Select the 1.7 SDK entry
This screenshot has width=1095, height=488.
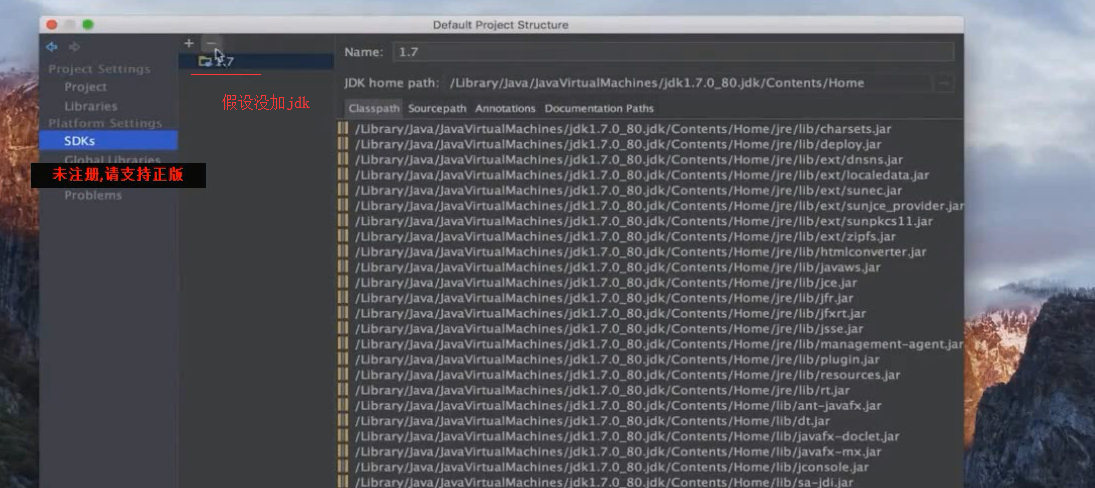tap(256, 61)
